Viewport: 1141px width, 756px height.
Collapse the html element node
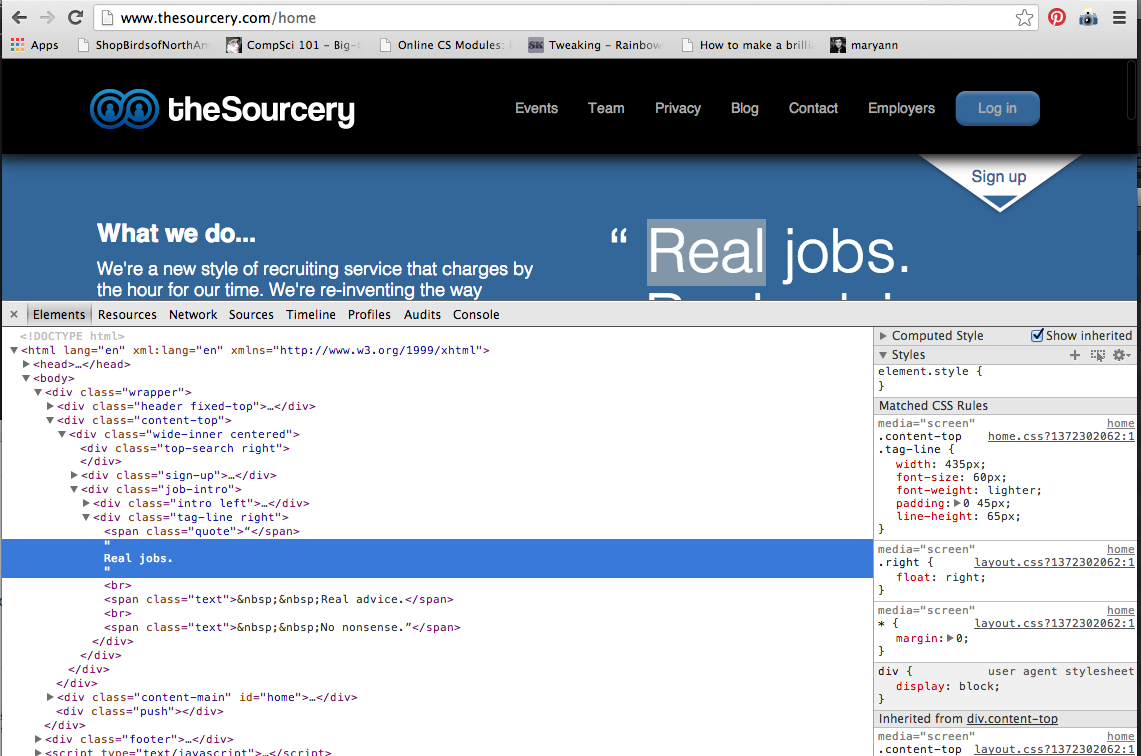14,350
